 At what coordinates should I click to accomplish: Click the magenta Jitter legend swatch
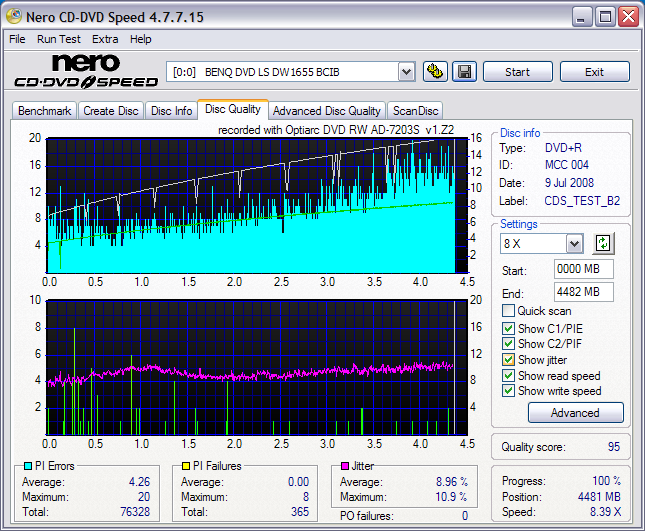coord(344,466)
